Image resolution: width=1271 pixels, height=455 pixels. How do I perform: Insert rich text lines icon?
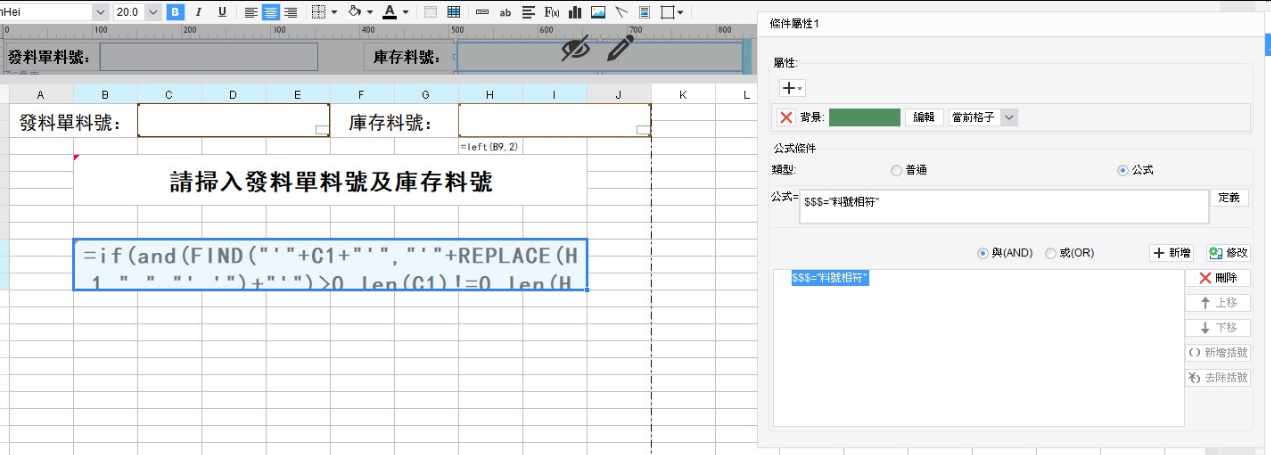528,12
